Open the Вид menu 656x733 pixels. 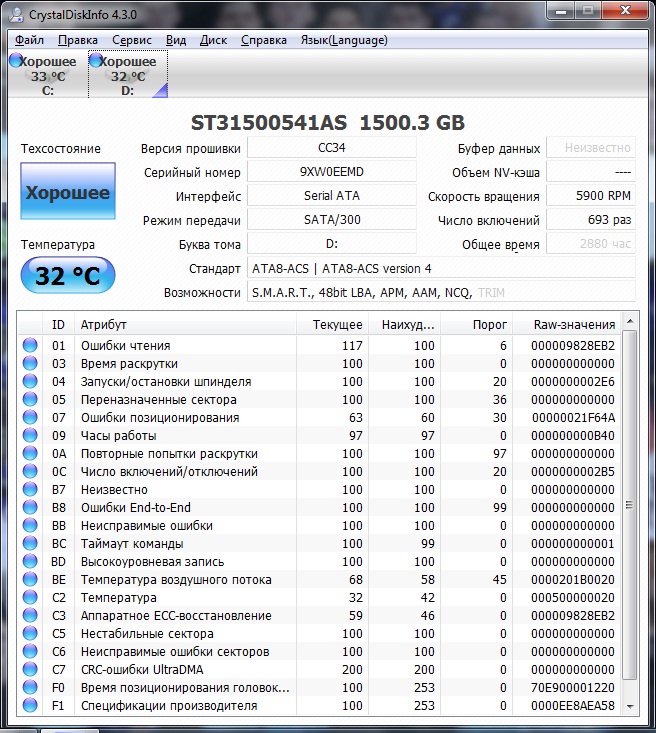176,40
